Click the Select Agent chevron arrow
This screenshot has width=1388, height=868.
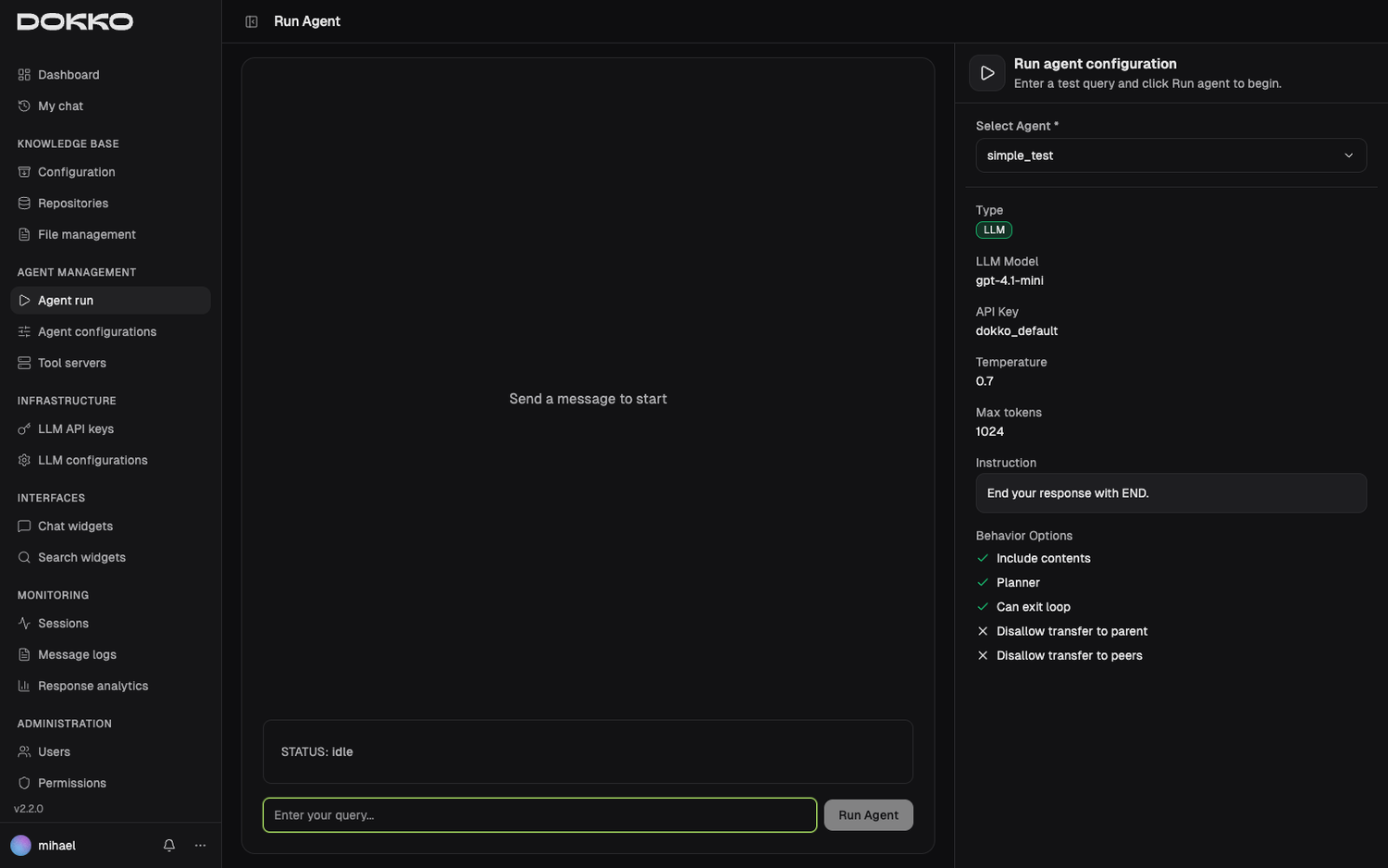pyautogui.click(x=1348, y=155)
